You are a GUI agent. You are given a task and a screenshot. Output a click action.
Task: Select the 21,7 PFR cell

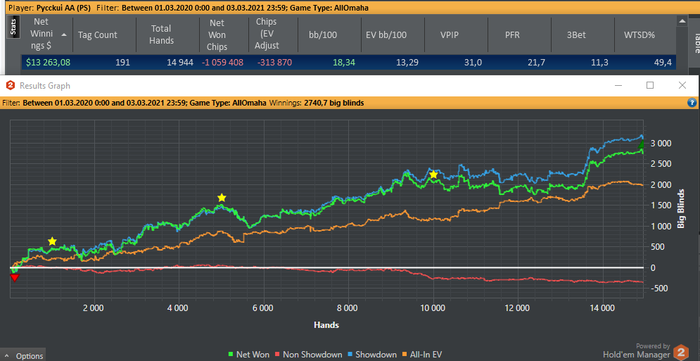click(x=520, y=62)
